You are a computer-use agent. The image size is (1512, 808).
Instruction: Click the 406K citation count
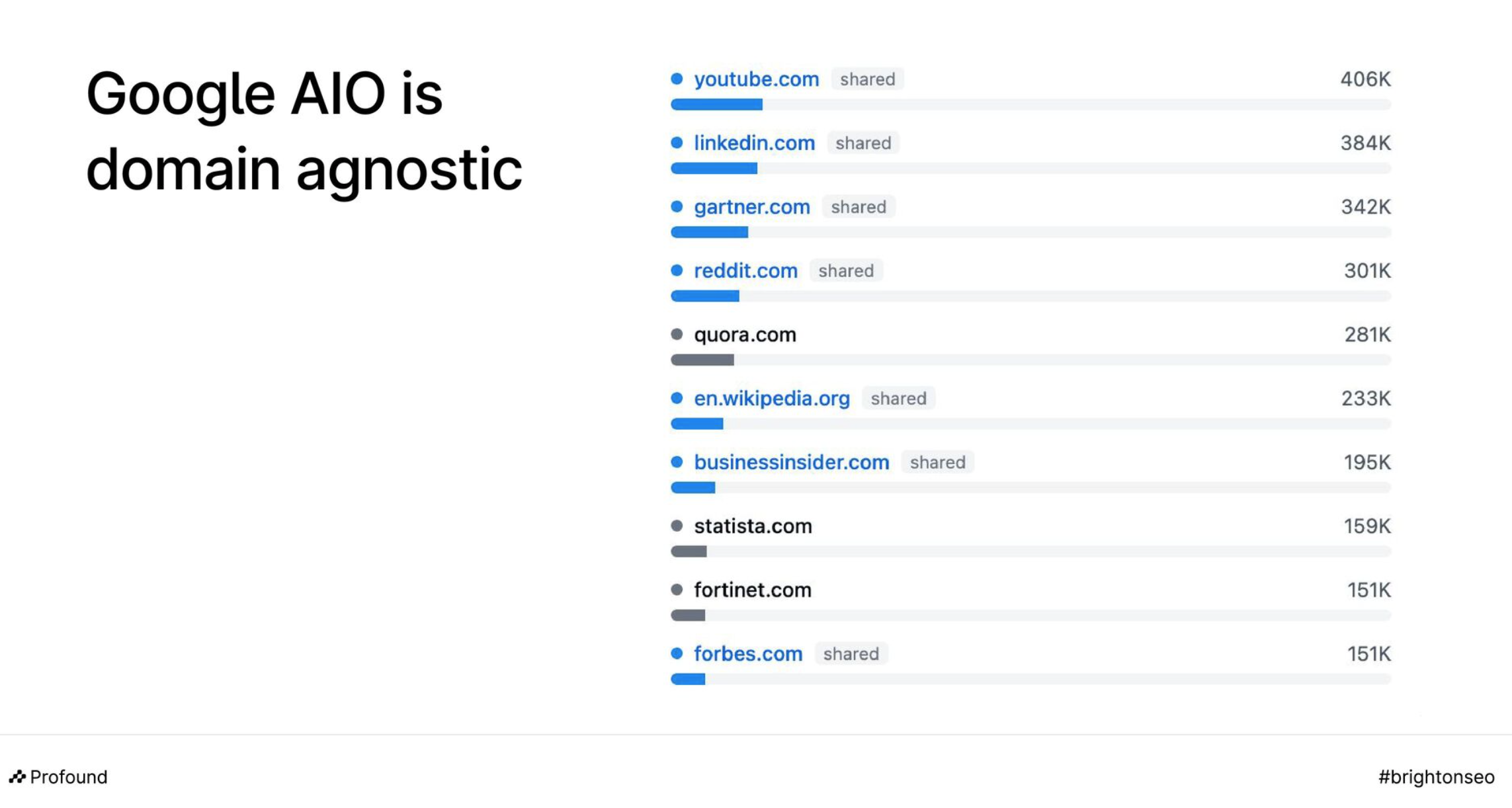coord(1365,79)
